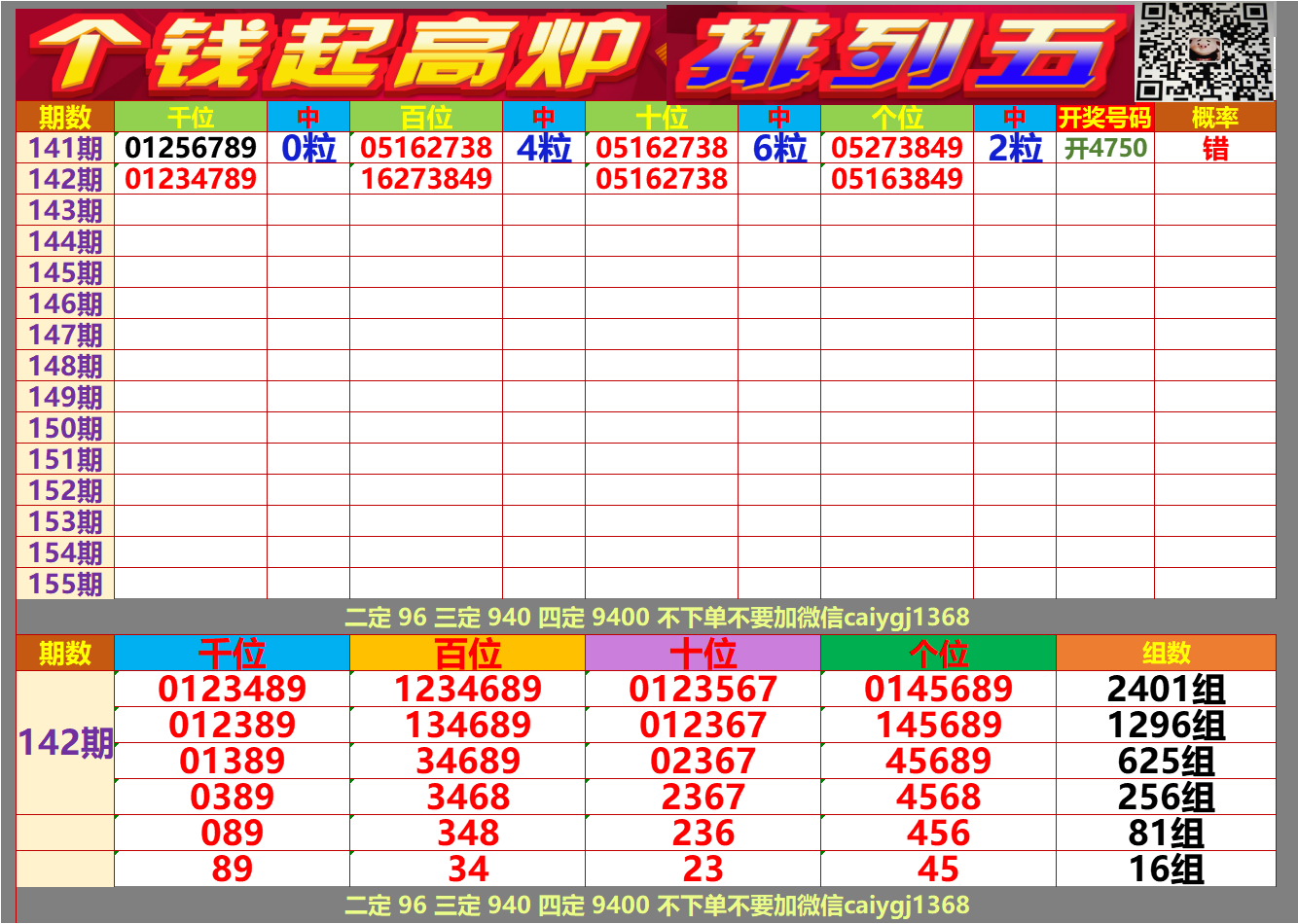The width and height of the screenshot is (1298, 924).
Task: Select the 05163849 cell
Action: tap(897, 179)
